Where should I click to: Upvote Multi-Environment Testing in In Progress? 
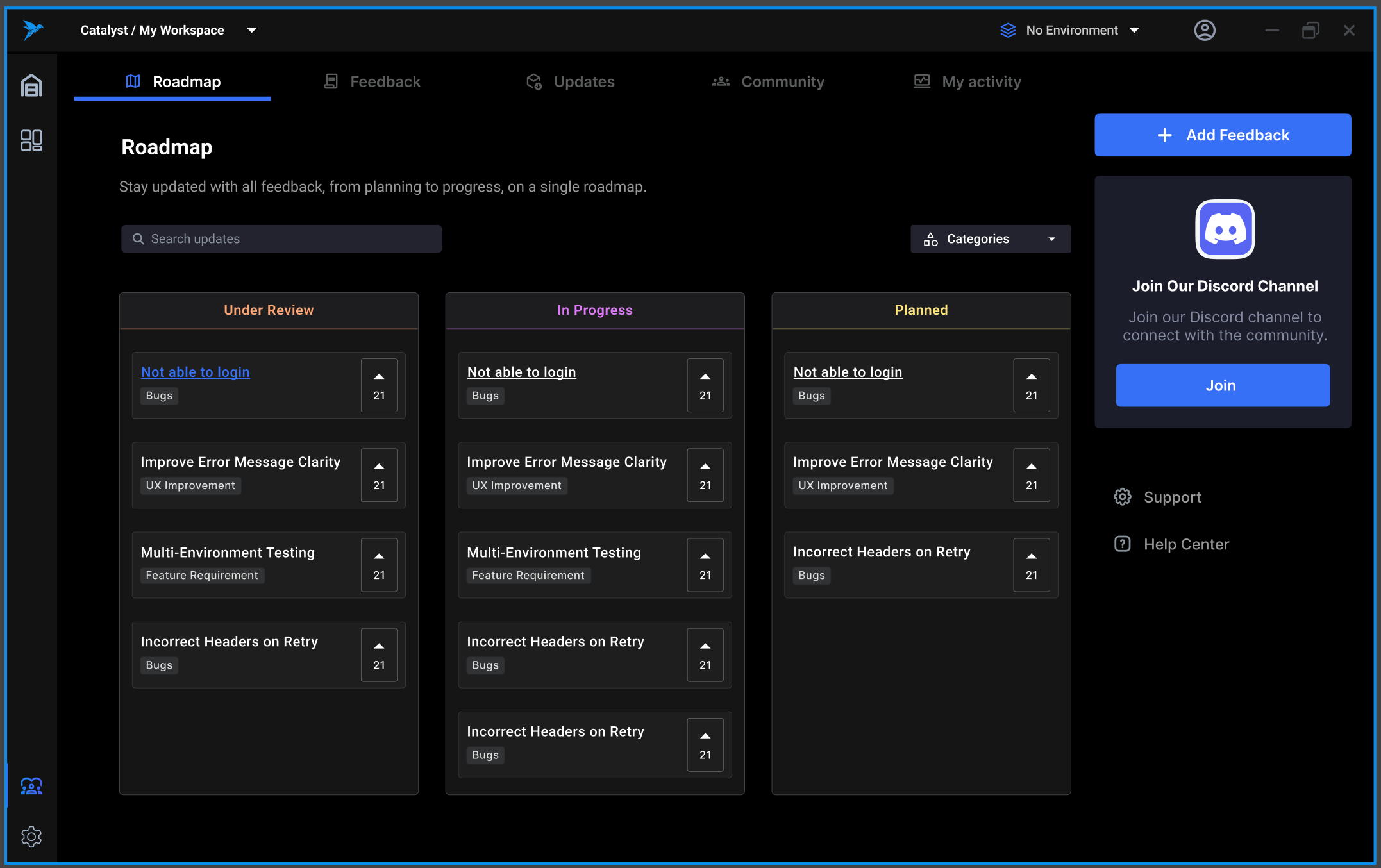click(x=705, y=565)
